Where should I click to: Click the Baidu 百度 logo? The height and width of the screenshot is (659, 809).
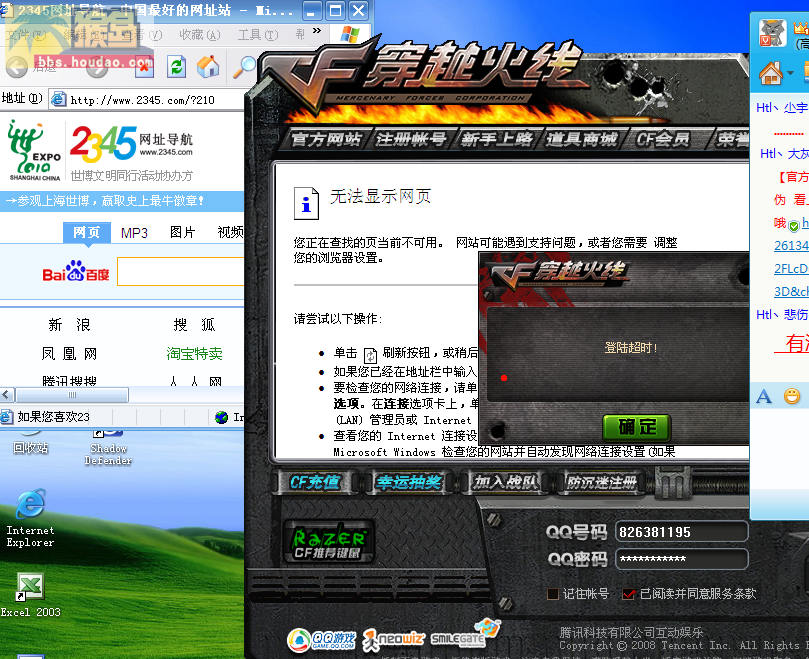[75, 271]
